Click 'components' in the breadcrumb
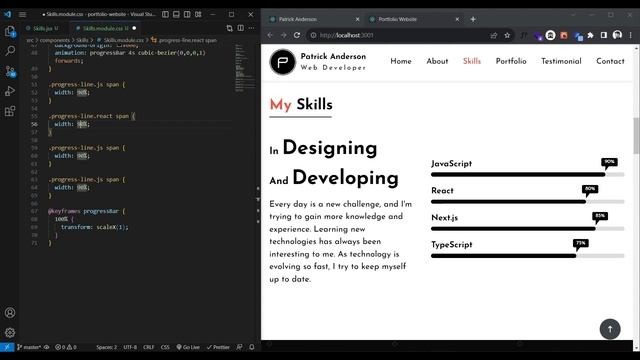 [x=55, y=40]
